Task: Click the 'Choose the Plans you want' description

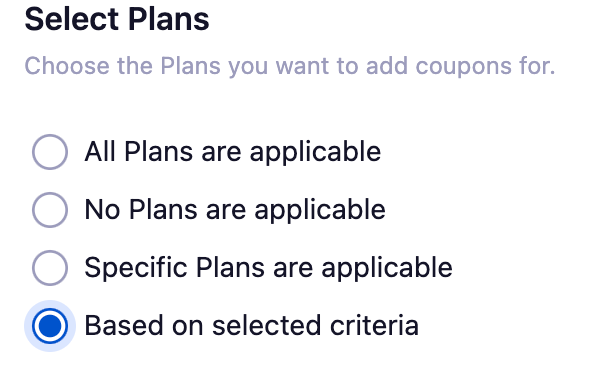Action: pyautogui.click(x=290, y=66)
